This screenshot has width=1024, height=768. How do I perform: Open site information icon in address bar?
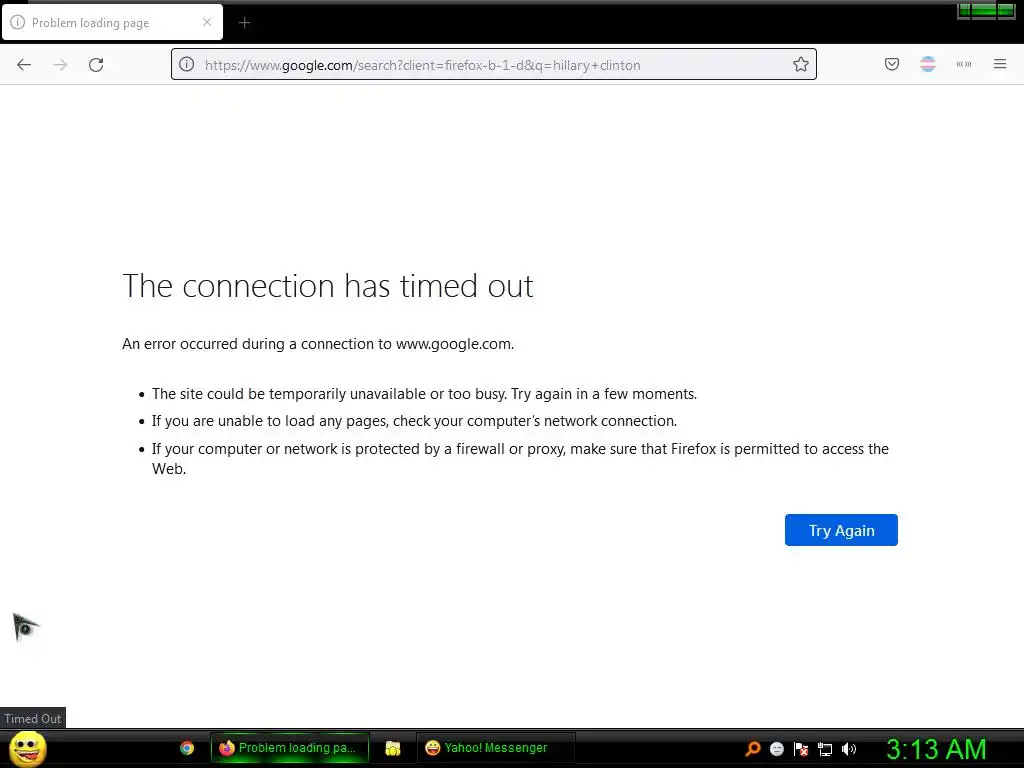coord(187,65)
